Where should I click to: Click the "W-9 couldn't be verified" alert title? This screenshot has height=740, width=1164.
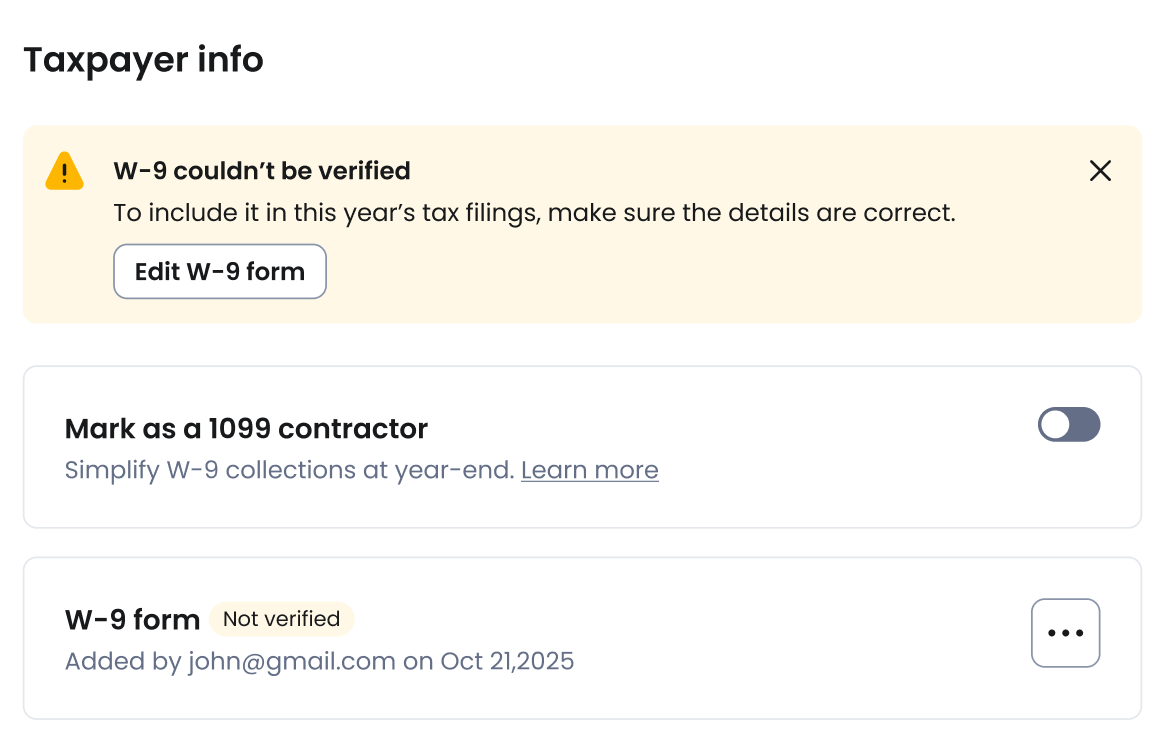click(262, 171)
